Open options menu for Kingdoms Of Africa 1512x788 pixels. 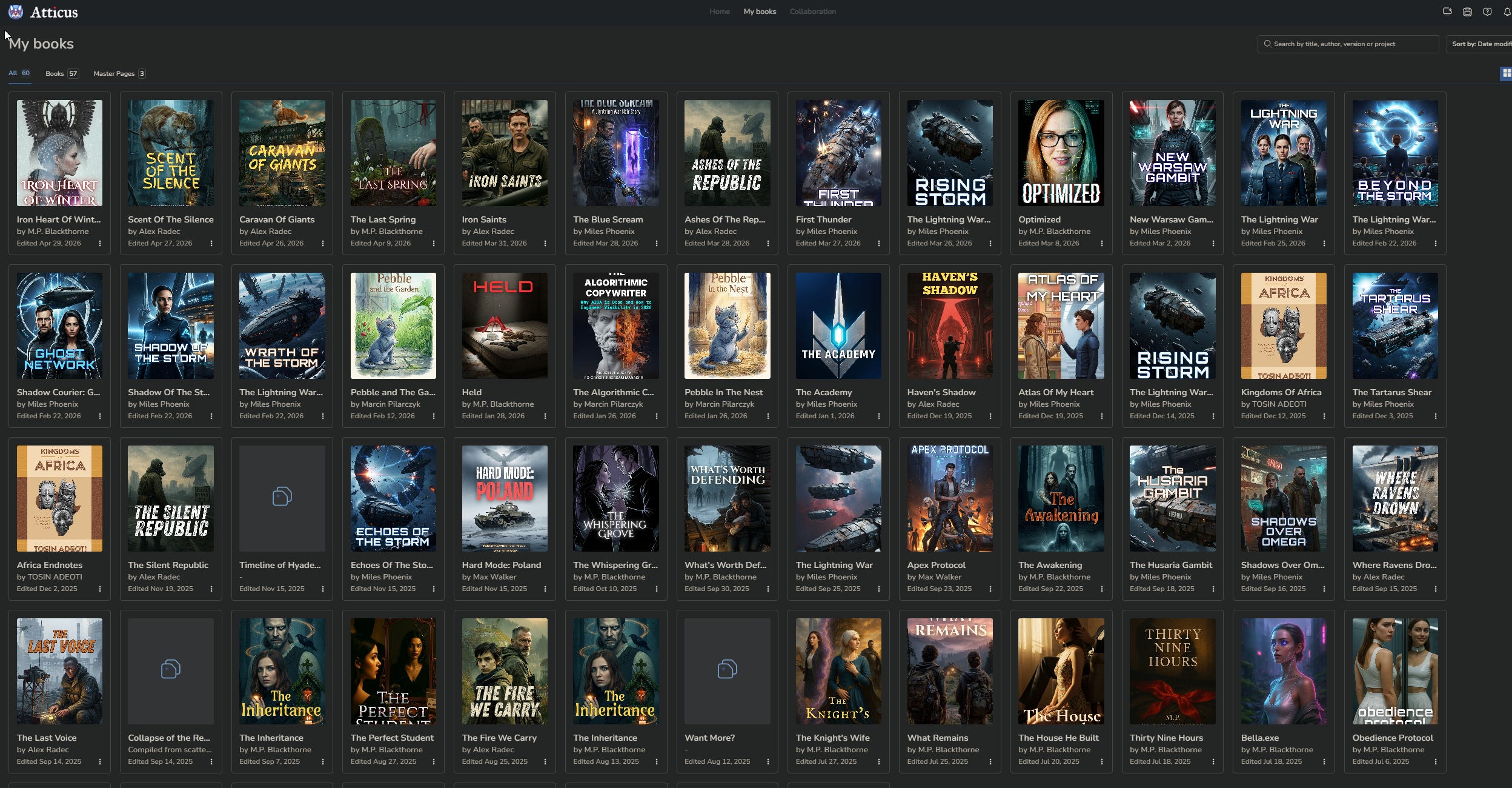click(x=1324, y=416)
